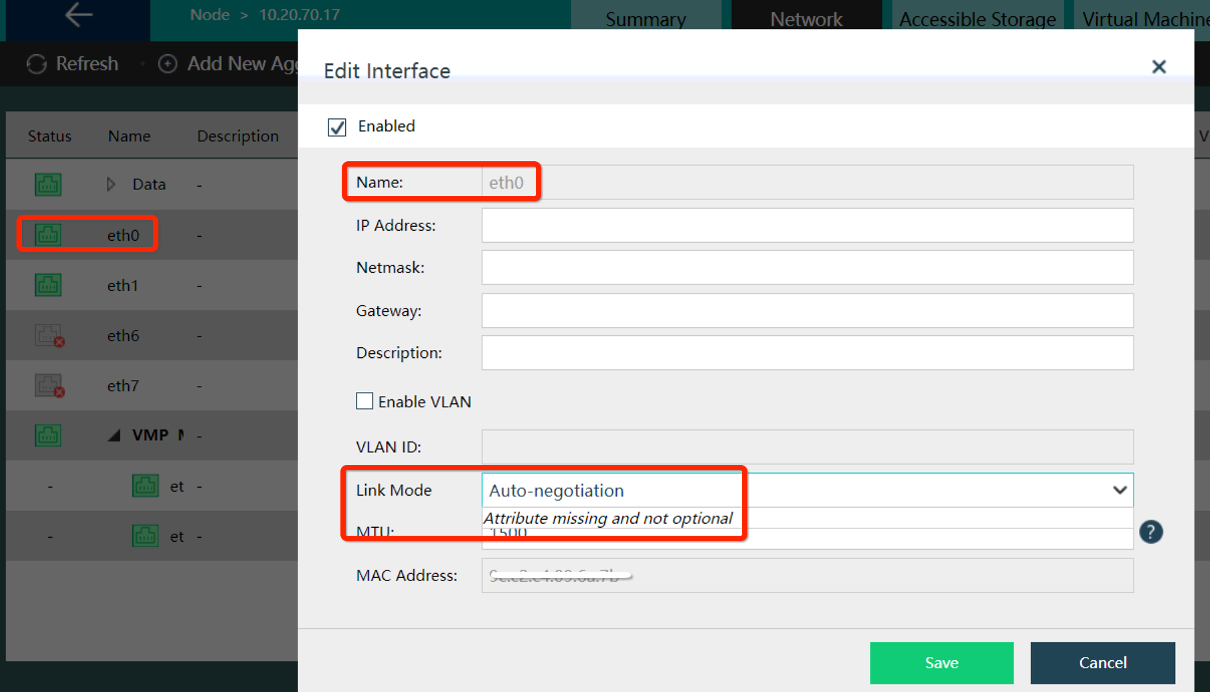Screen dimensions: 1210x697
Task: Click the MTU input field
Action: 807,538
